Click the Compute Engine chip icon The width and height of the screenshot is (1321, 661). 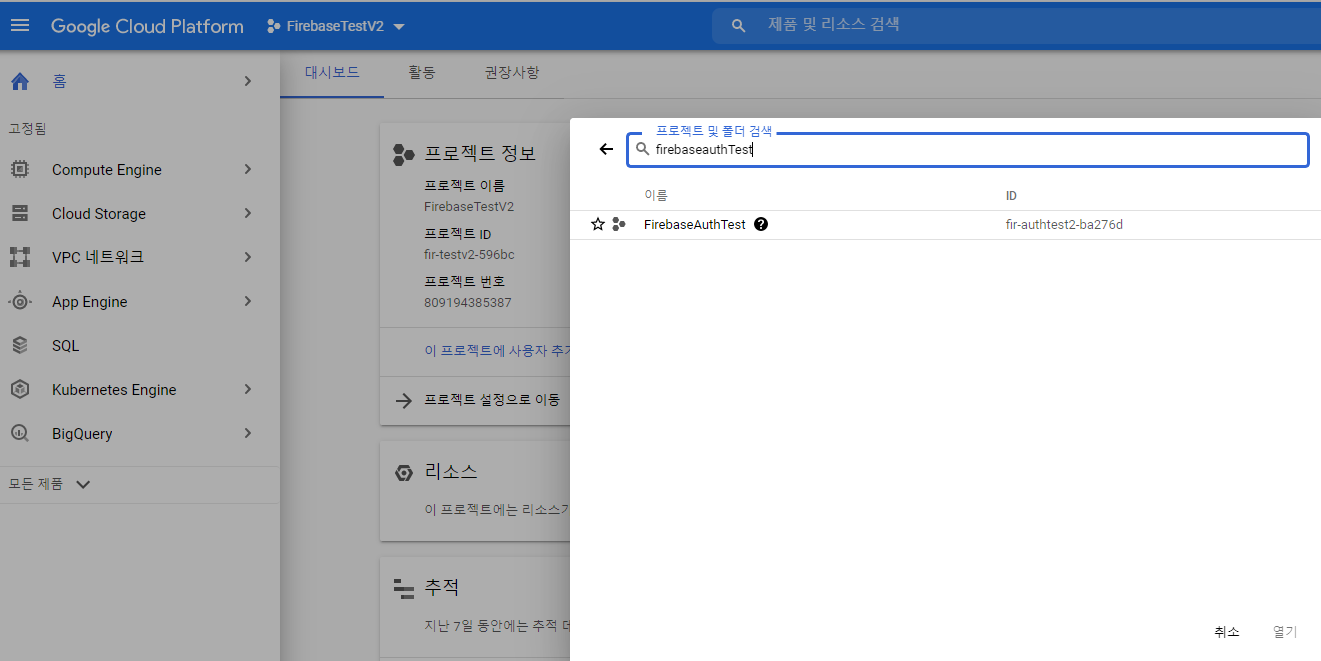(20, 170)
